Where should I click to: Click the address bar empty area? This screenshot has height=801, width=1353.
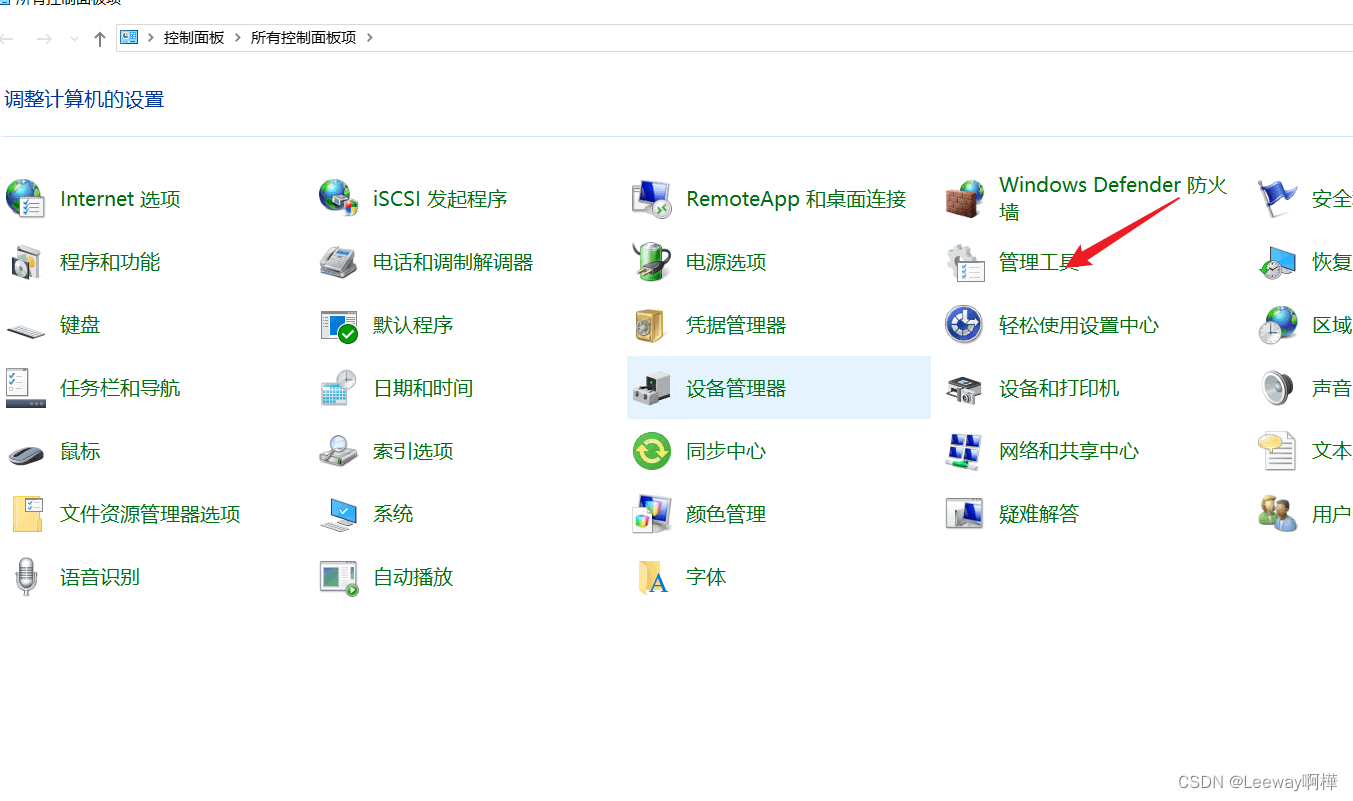click(x=860, y=38)
